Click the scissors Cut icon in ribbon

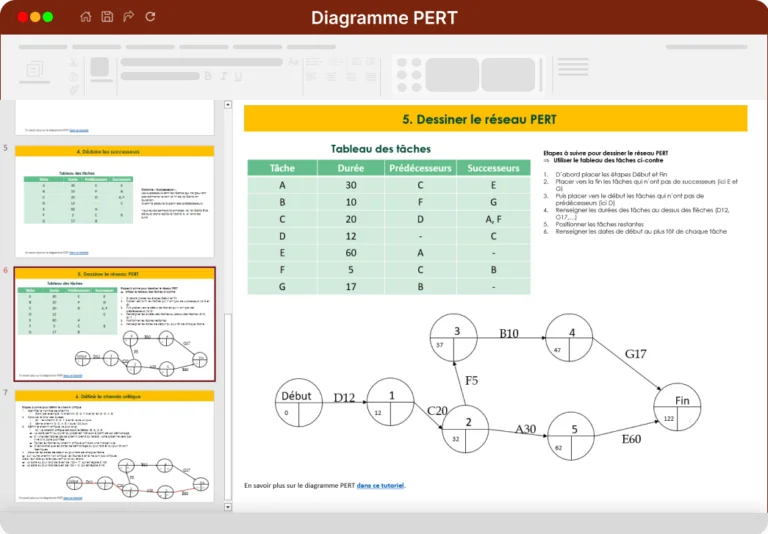73,62
